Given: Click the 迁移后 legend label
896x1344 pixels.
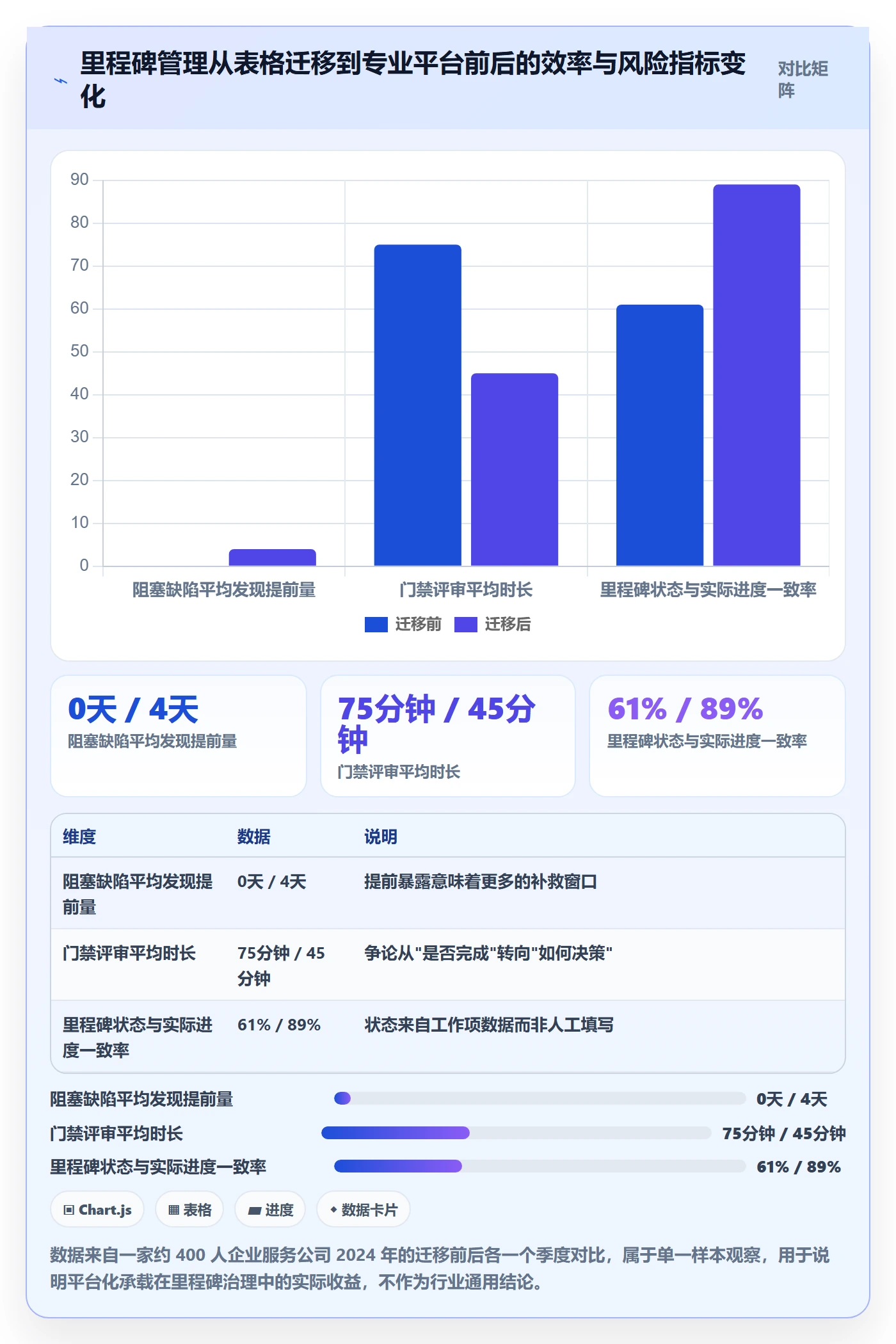Looking at the screenshot, I should click(x=508, y=625).
